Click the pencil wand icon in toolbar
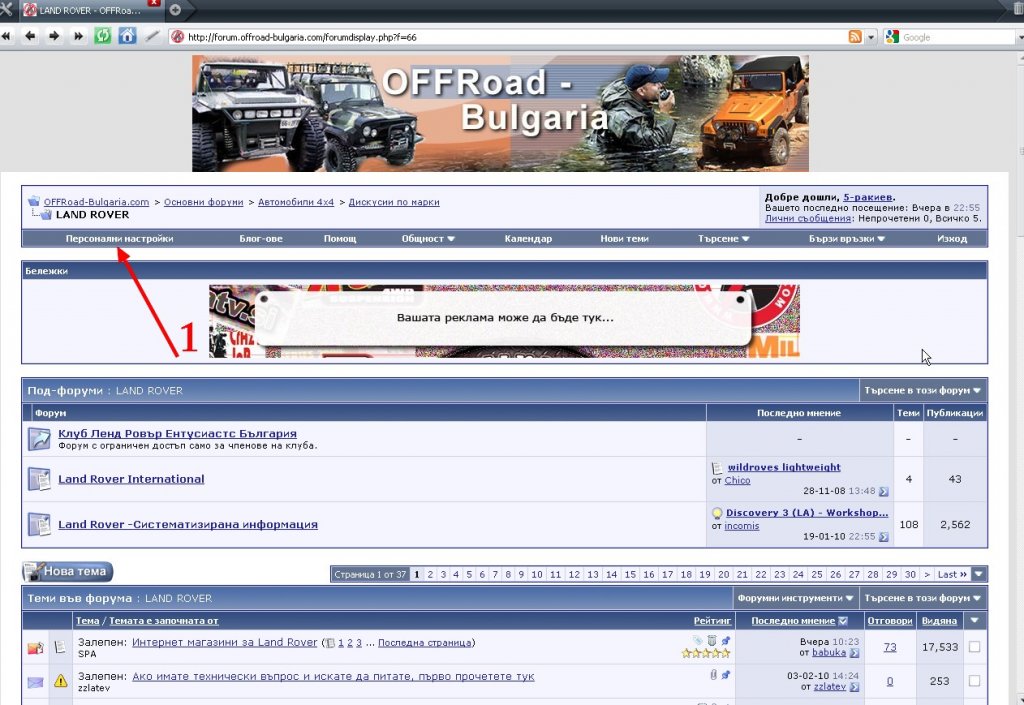 tap(152, 37)
